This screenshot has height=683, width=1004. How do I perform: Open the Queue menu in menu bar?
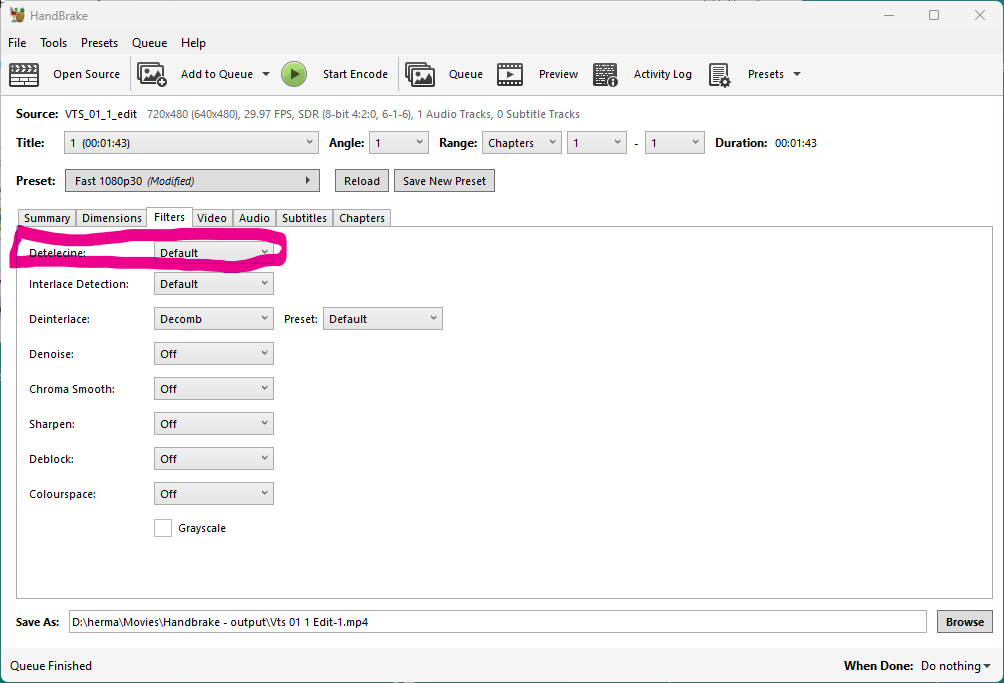point(149,43)
